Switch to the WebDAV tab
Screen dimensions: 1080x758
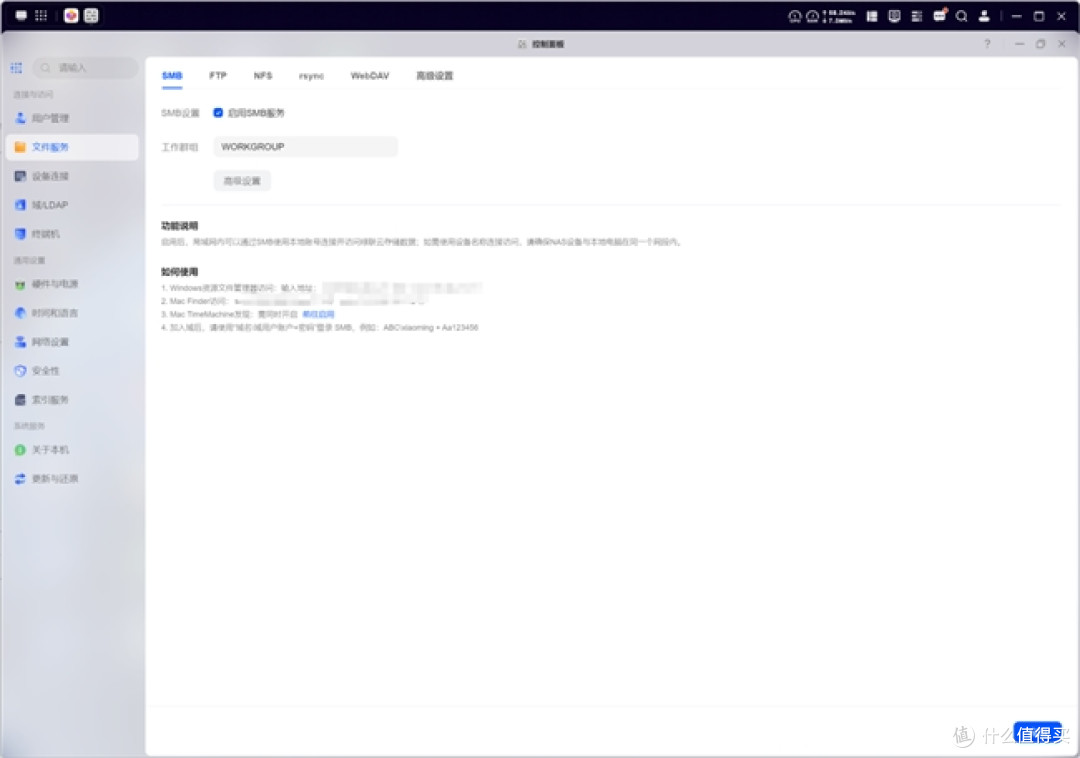[x=370, y=76]
